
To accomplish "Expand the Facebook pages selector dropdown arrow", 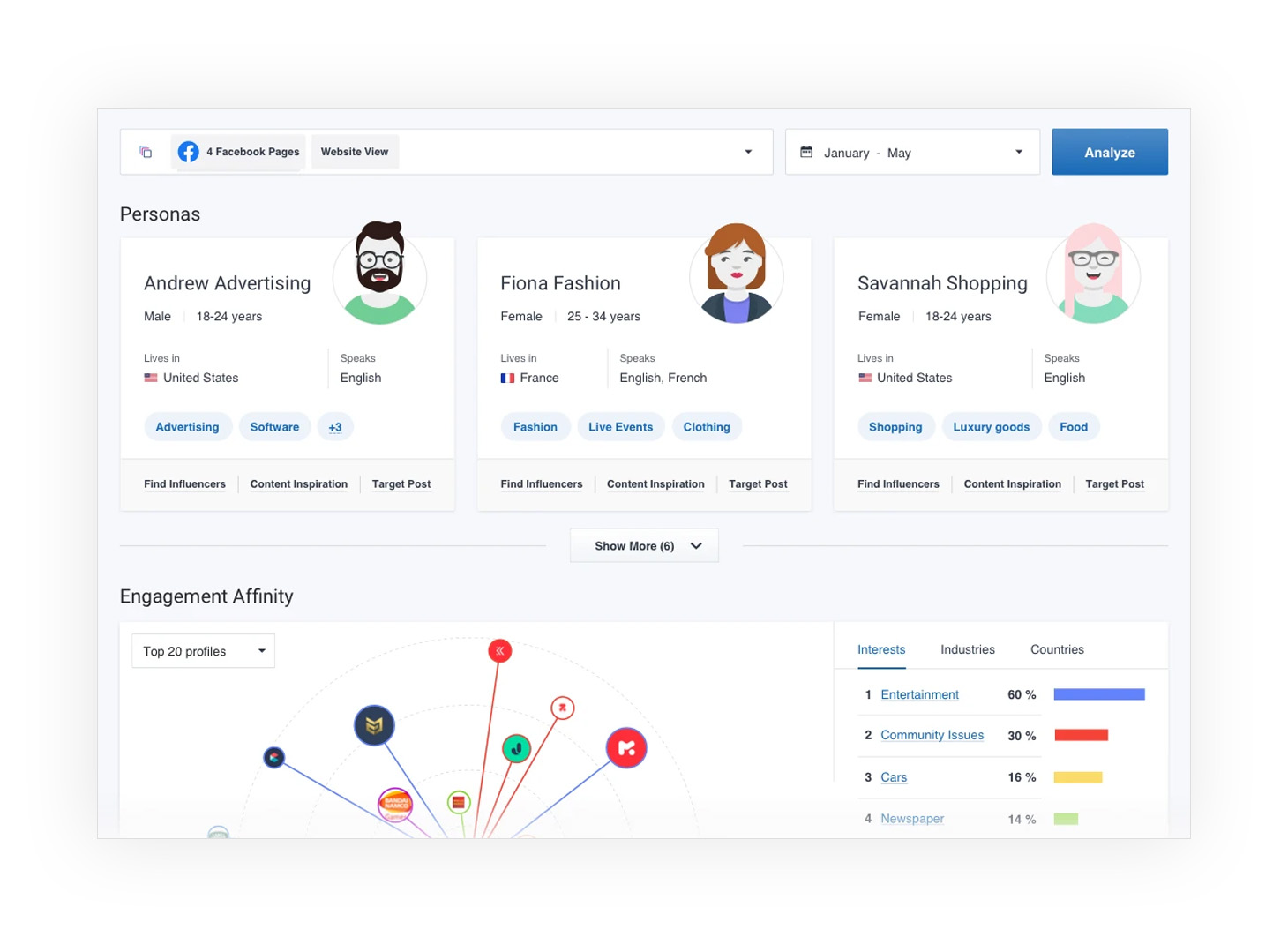I will 748,152.
